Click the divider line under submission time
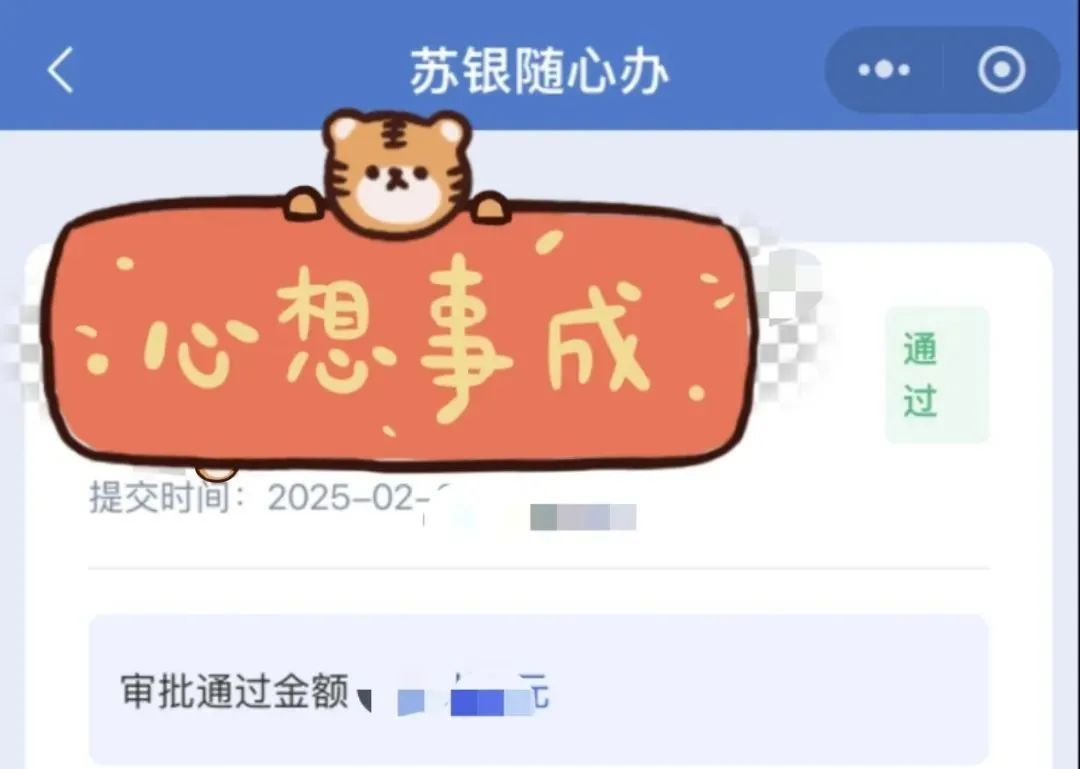 pos(539,569)
